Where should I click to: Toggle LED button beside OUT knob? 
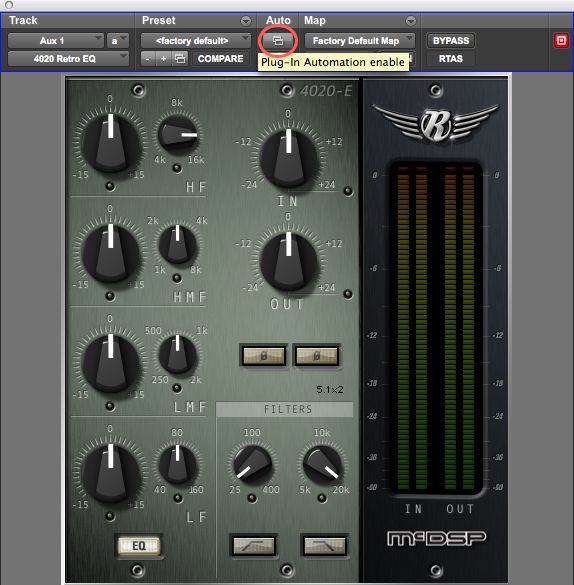(x=348, y=294)
